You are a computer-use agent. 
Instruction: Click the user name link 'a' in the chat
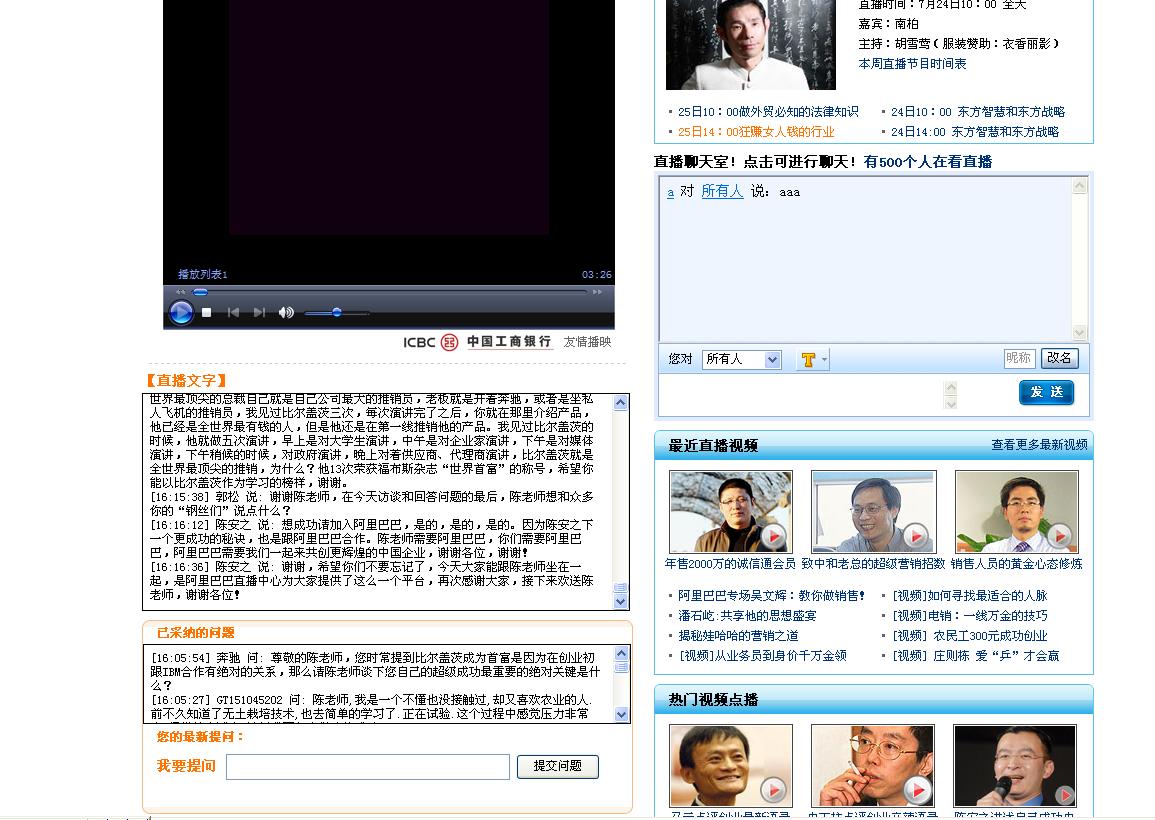click(670, 192)
